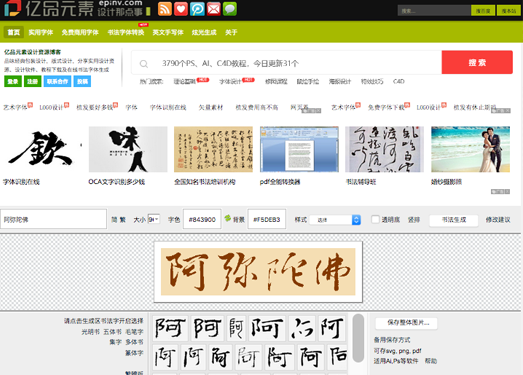This screenshot has height=375, width=523.
Task: Click the 阿弥陀佛 text input field
Action: coord(53,219)
